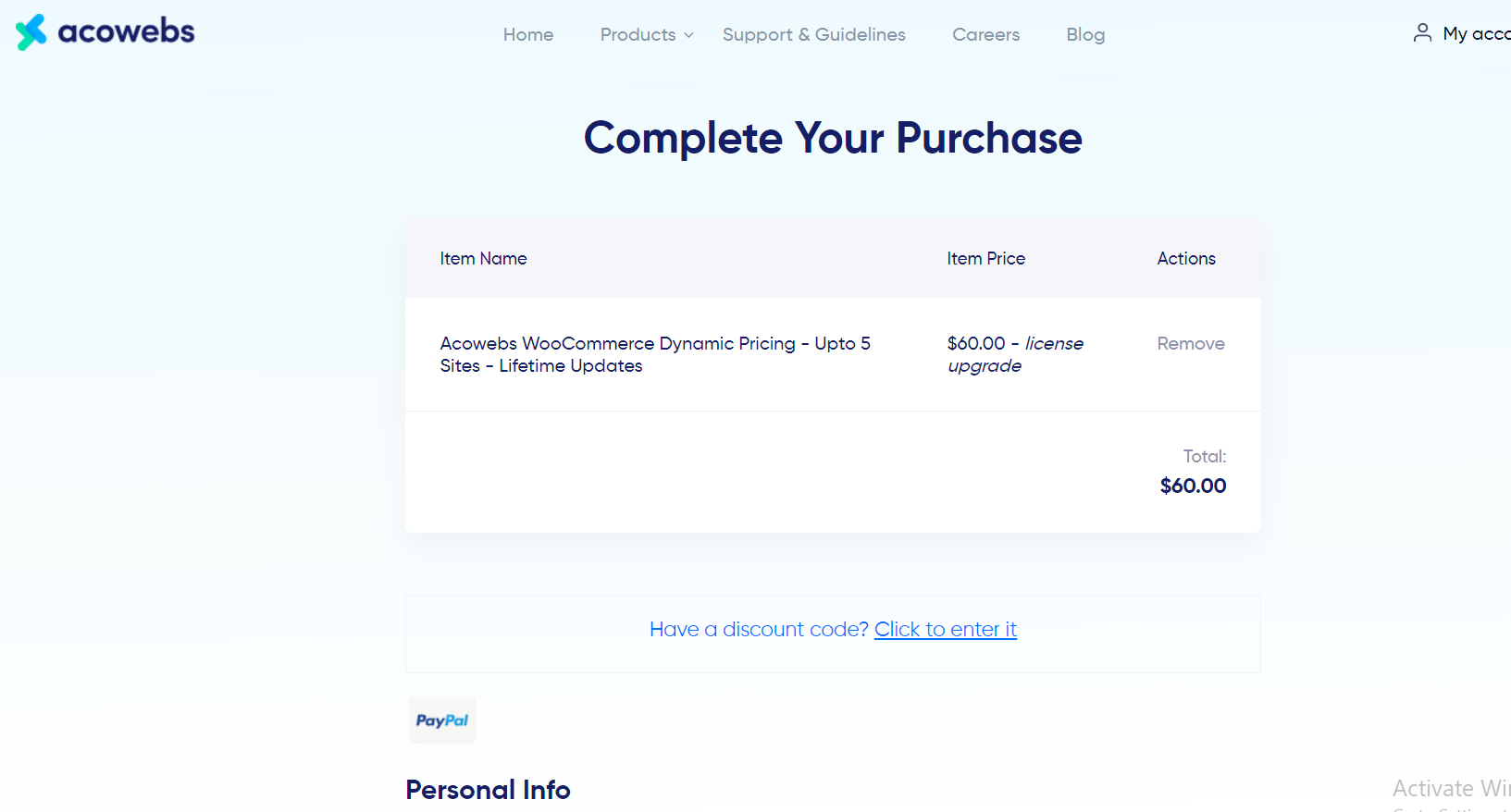Viewport: 1511px width, 812px height.
Task: Open the Home menu item
Action: coord(528,34)
